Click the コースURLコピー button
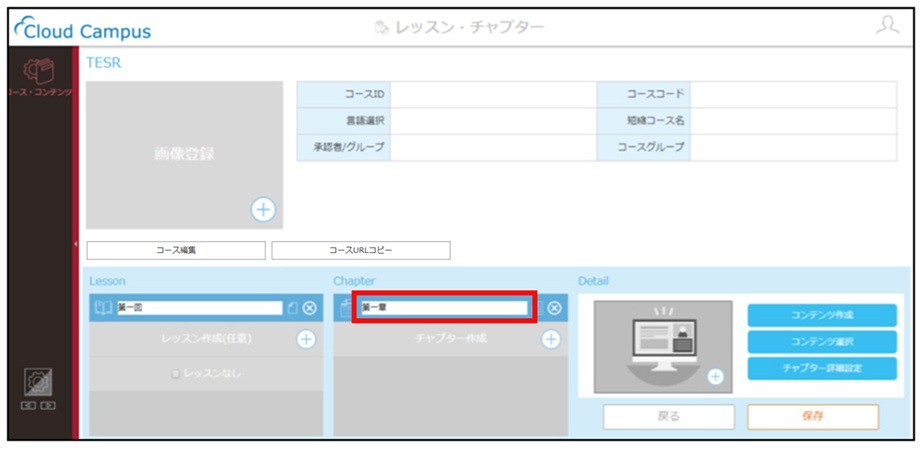Image resolution: width=923 pixels, height=449 pixels. coord(361,250)
